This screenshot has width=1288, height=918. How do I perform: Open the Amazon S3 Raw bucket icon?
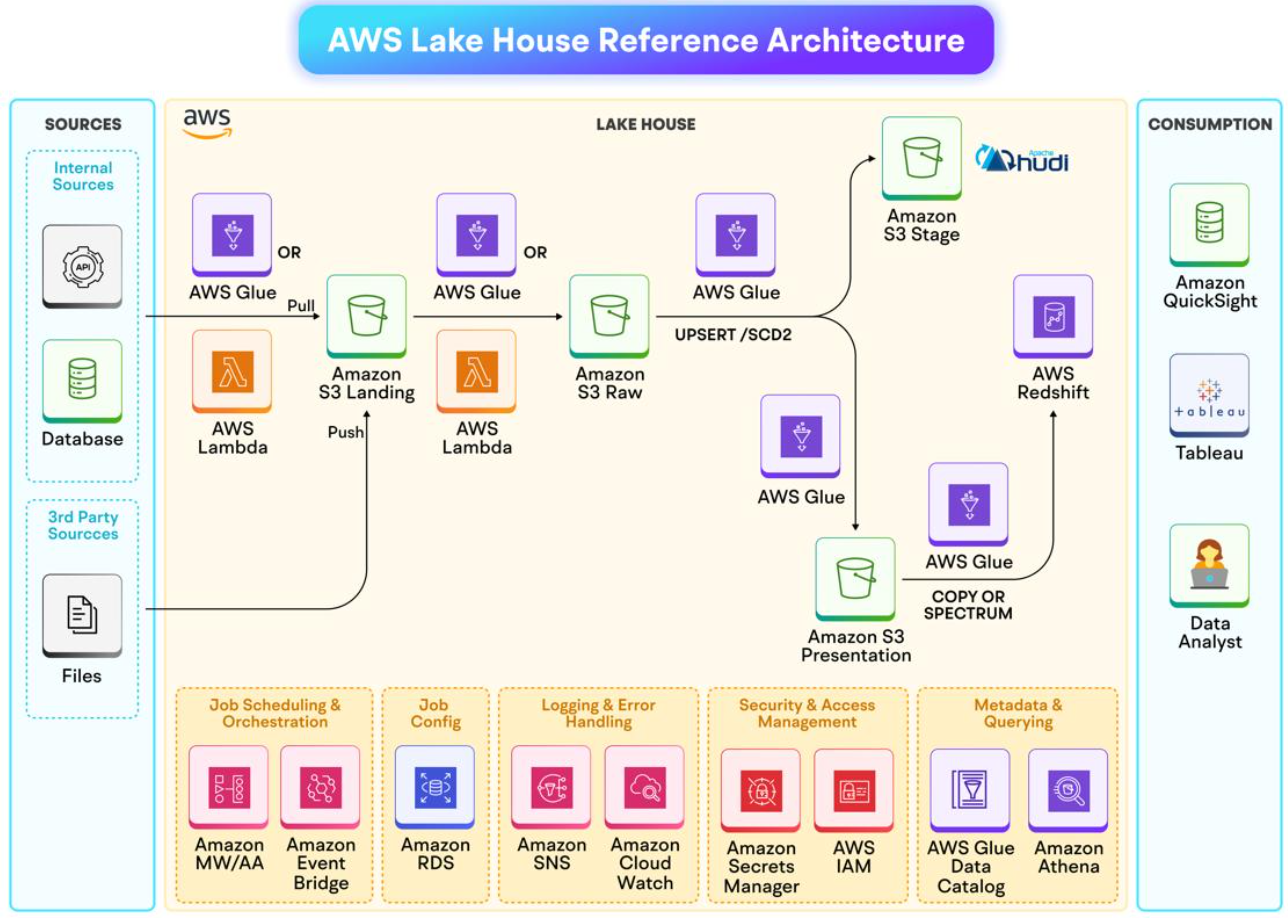tap(609, 317)
